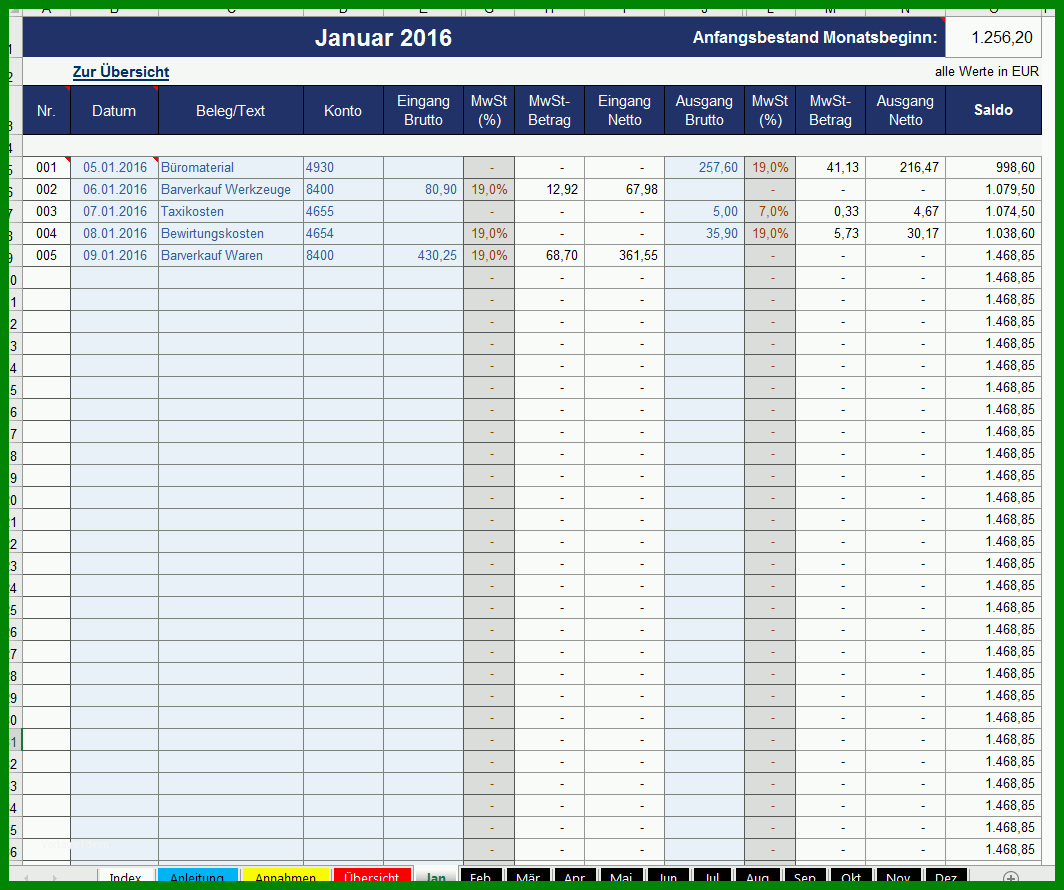Switch to the Index sheet tab
This screenshot has height=890, width=1064.
pos(126,877)
